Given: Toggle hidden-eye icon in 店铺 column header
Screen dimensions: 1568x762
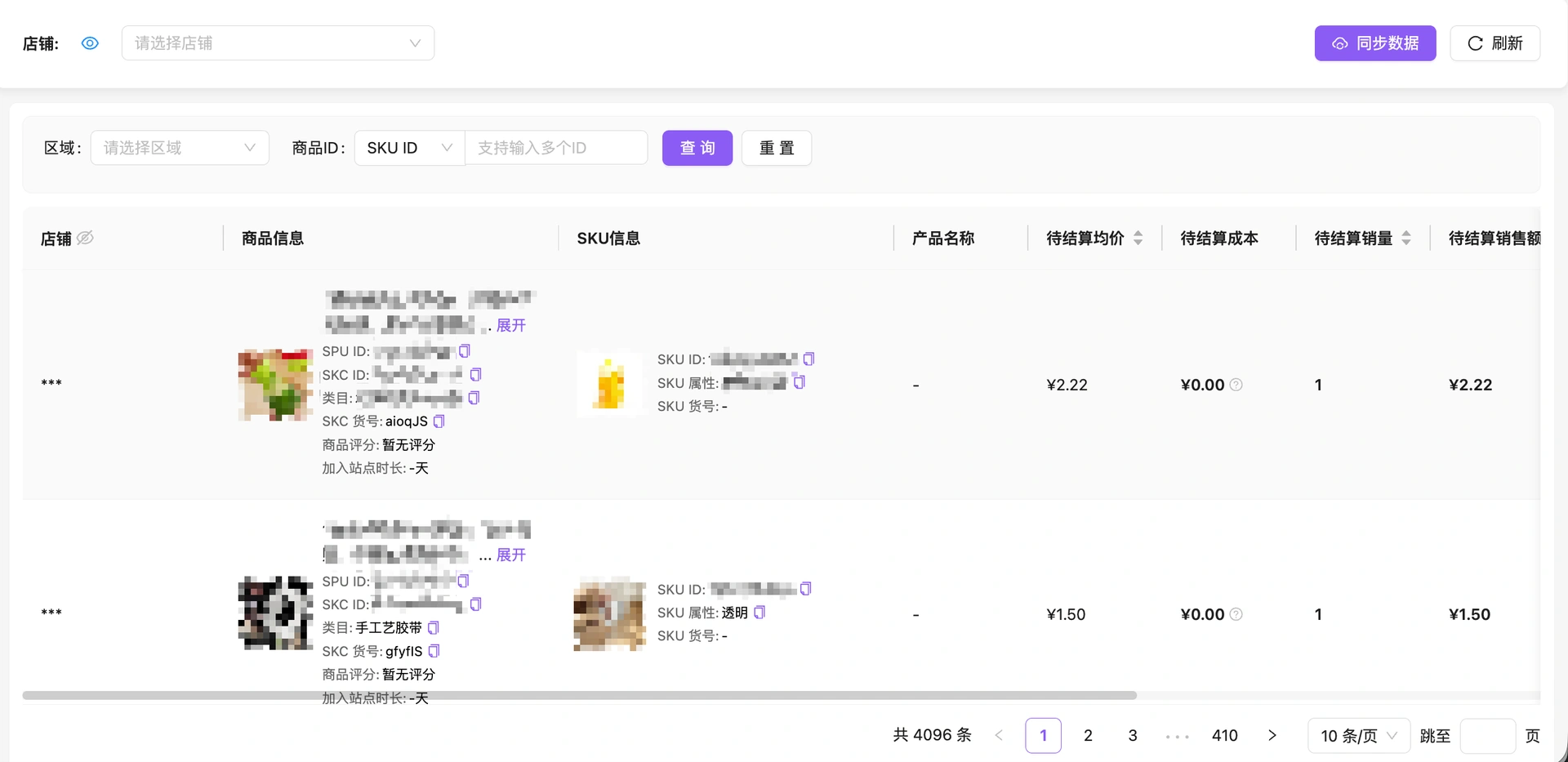Looking at the screenshot, I should pos(85,238).
